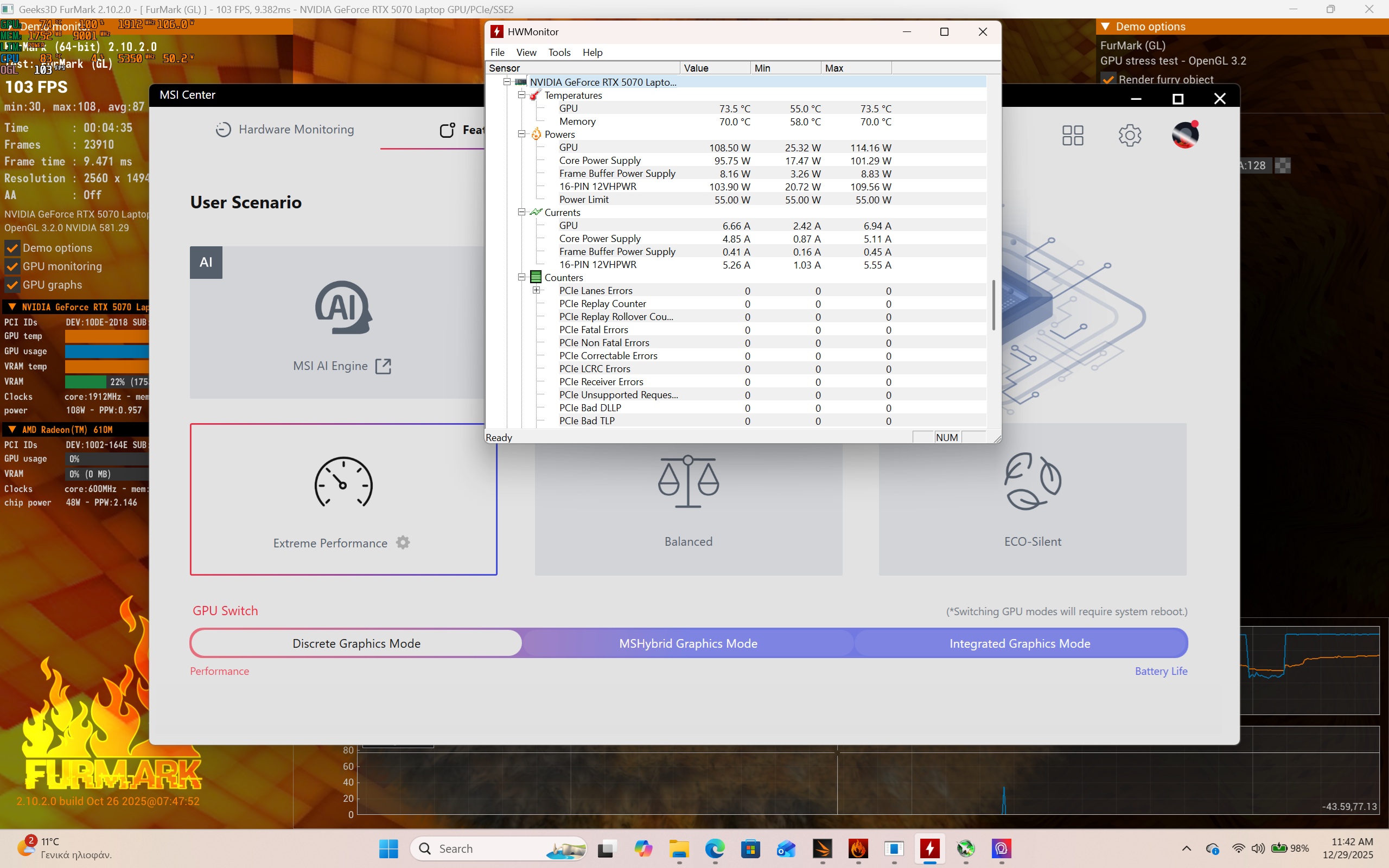Open the Tools menu in HWMonitor
This screenshot has height=868, width=1389.
(558, 52)
